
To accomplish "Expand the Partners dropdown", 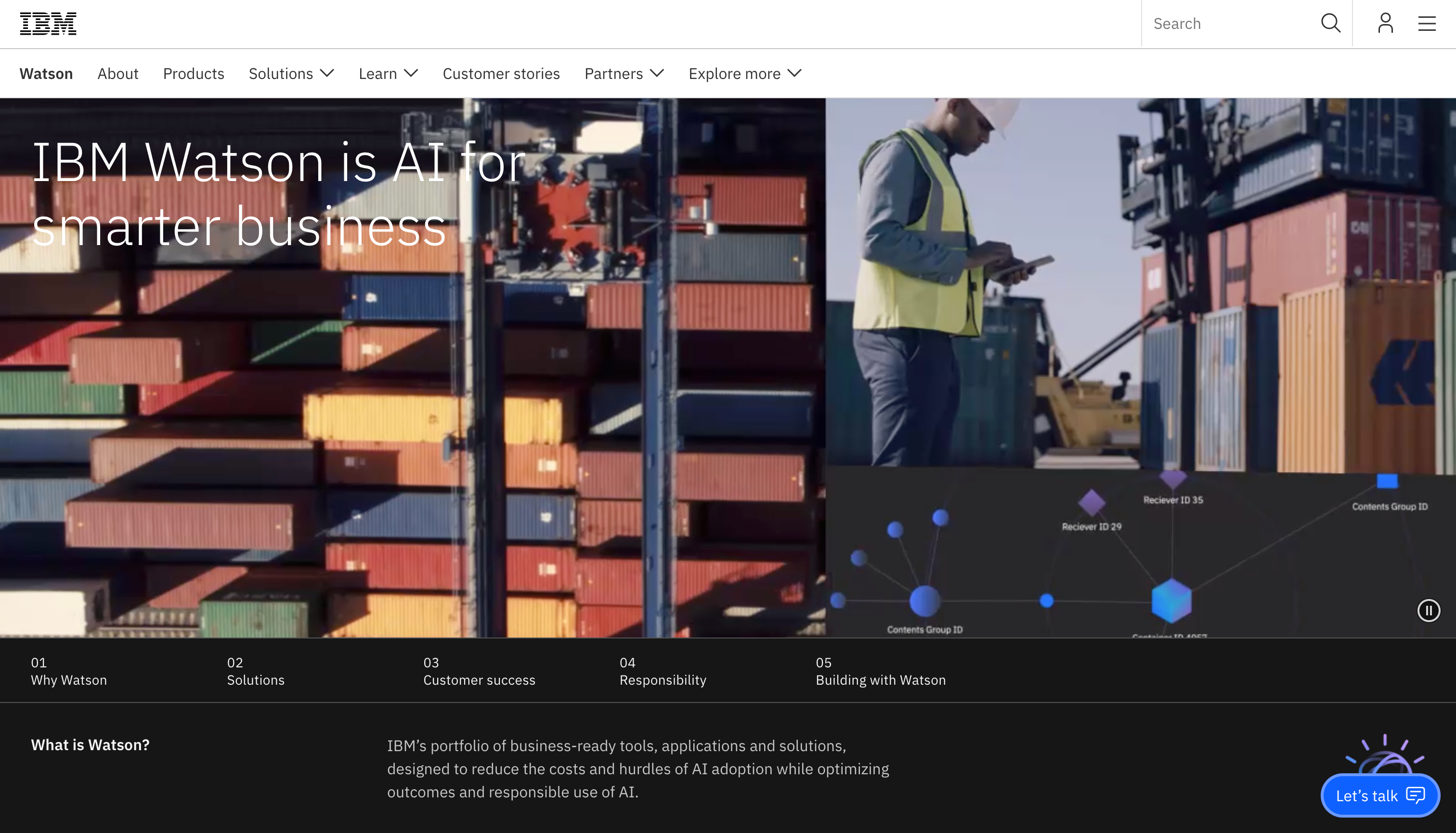I will coord(624,73).
